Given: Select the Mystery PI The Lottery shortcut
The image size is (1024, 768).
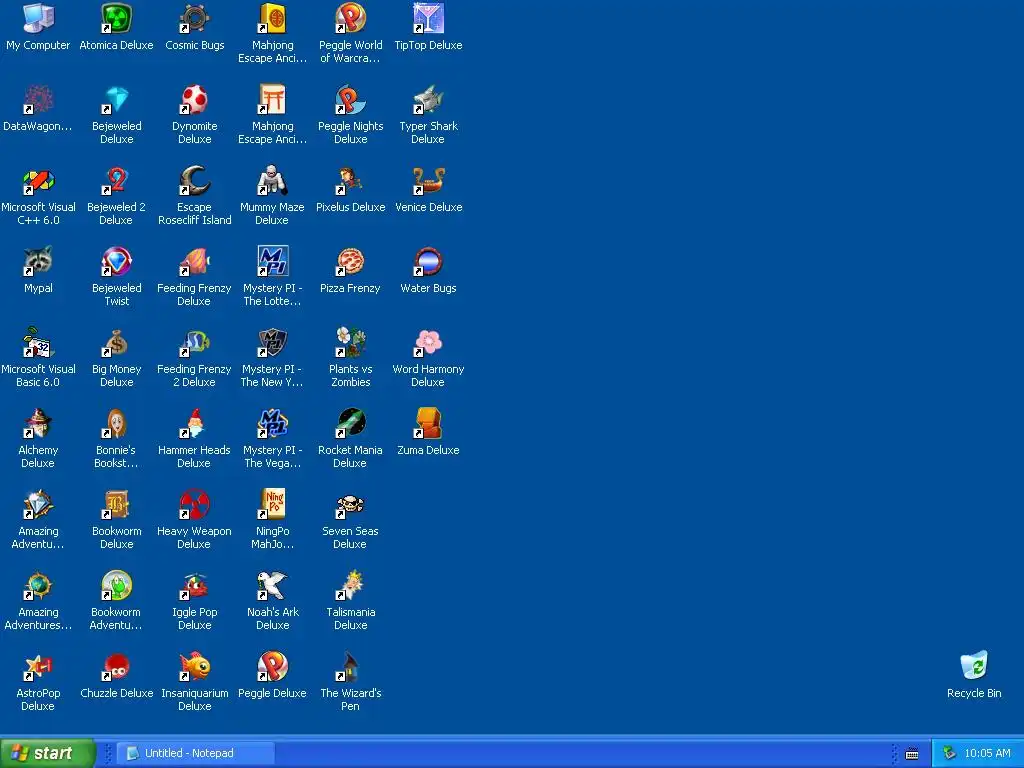Looking at the screenshot, I should 272,261.
